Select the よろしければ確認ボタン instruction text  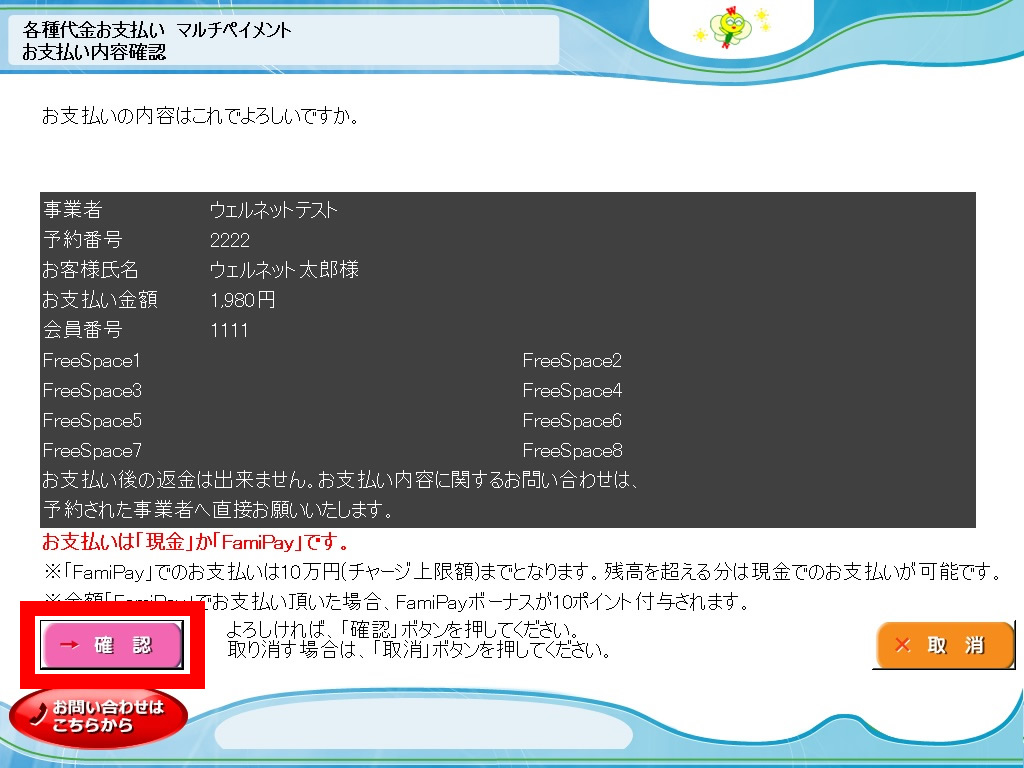(402, 630)
